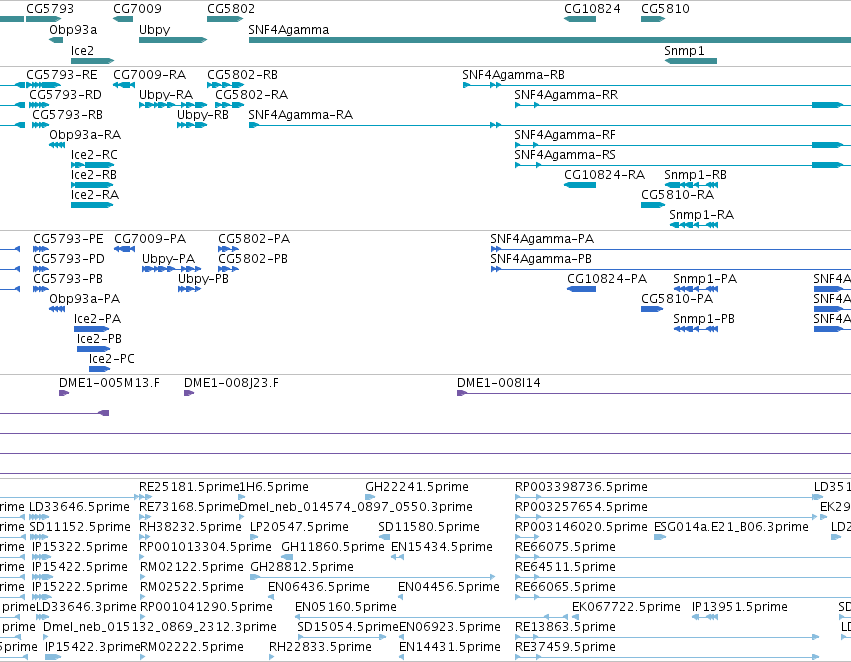The image size is (851, 662).
Task: Click protein CG5802-PB
Action: [252, 259]
